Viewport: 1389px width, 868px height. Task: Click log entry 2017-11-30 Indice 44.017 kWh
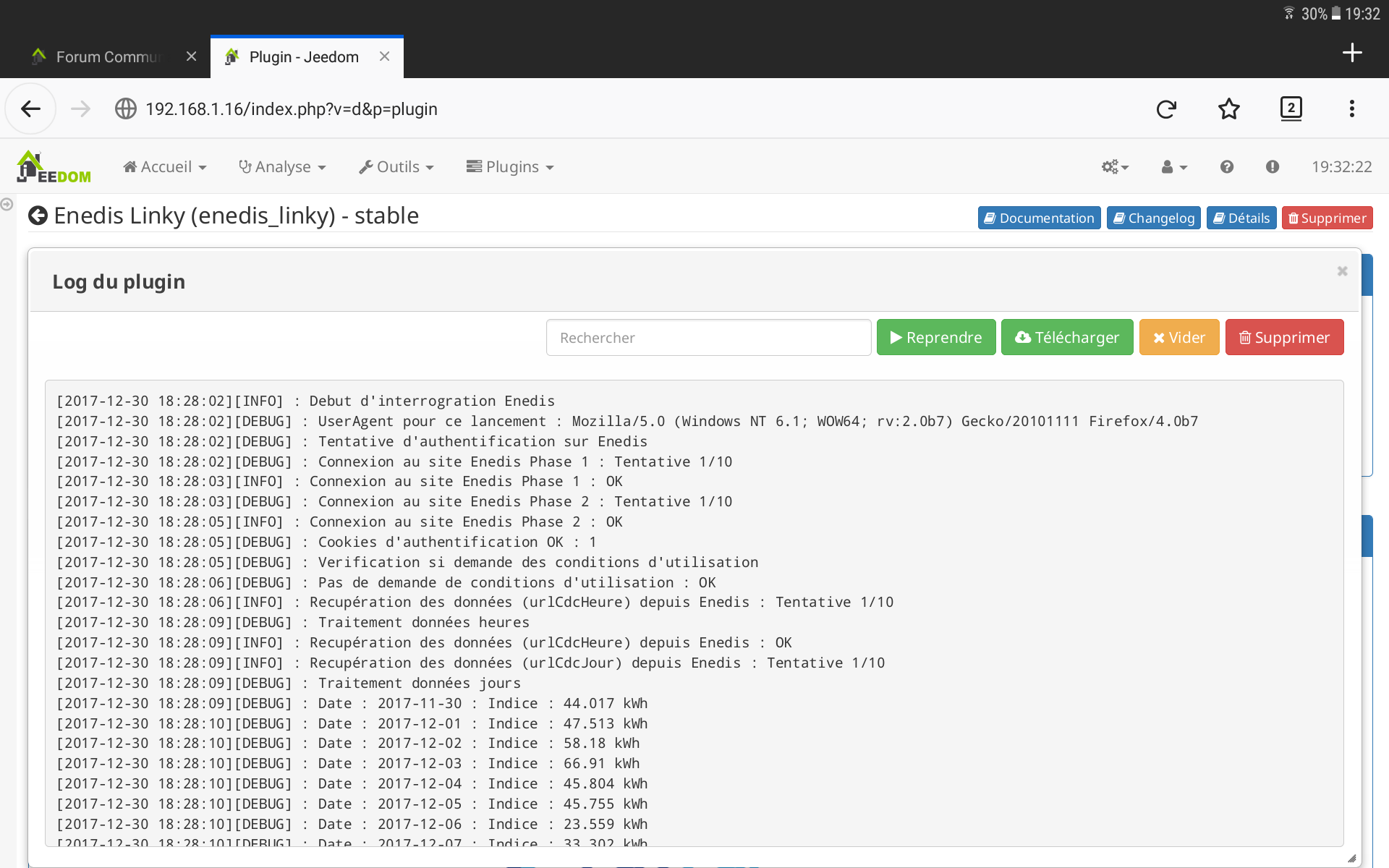352,703
